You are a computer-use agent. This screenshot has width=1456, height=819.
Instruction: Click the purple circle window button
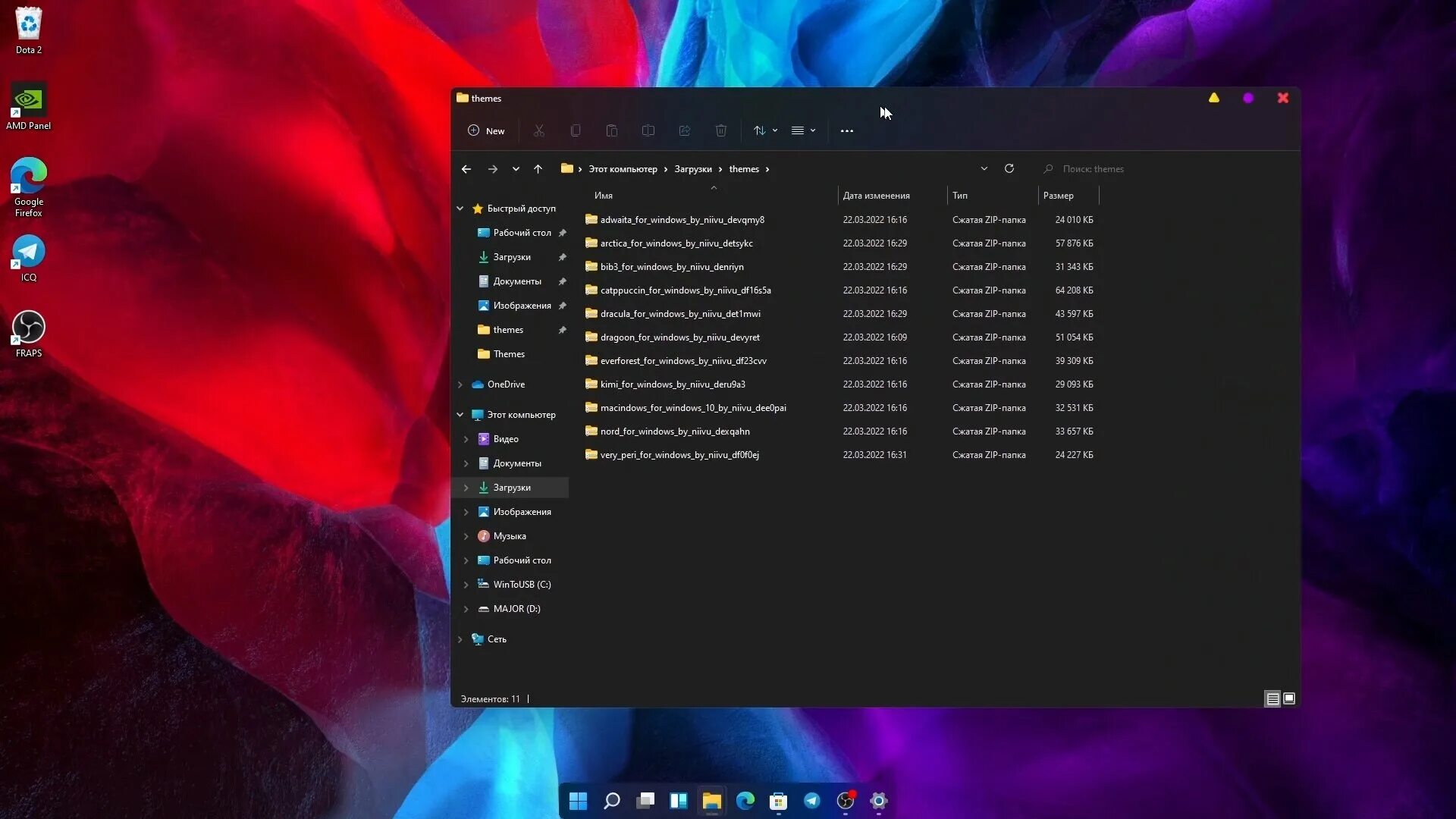[1248, 98]
